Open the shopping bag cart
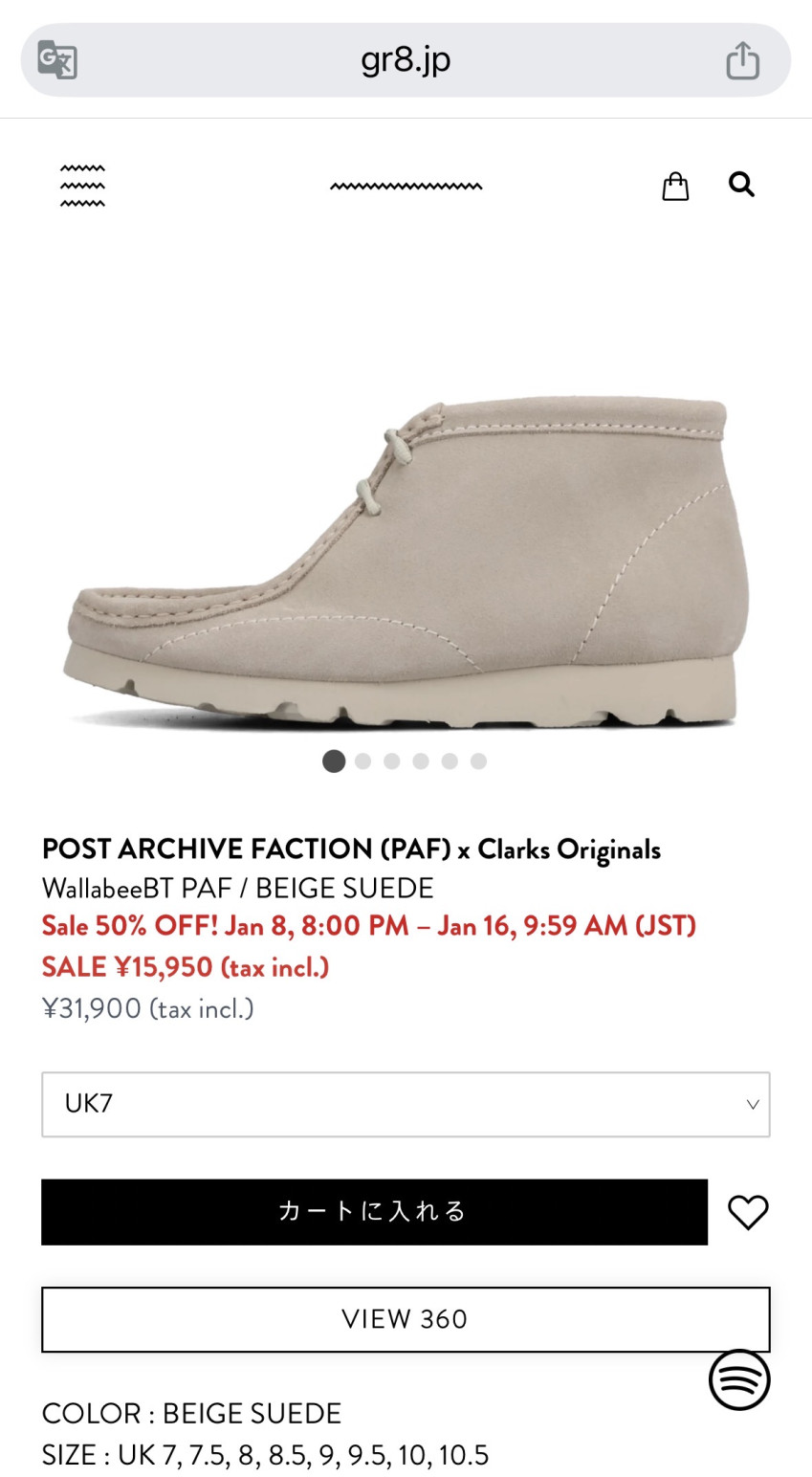The image size is (812, 1477). click(x=675, y=186)
